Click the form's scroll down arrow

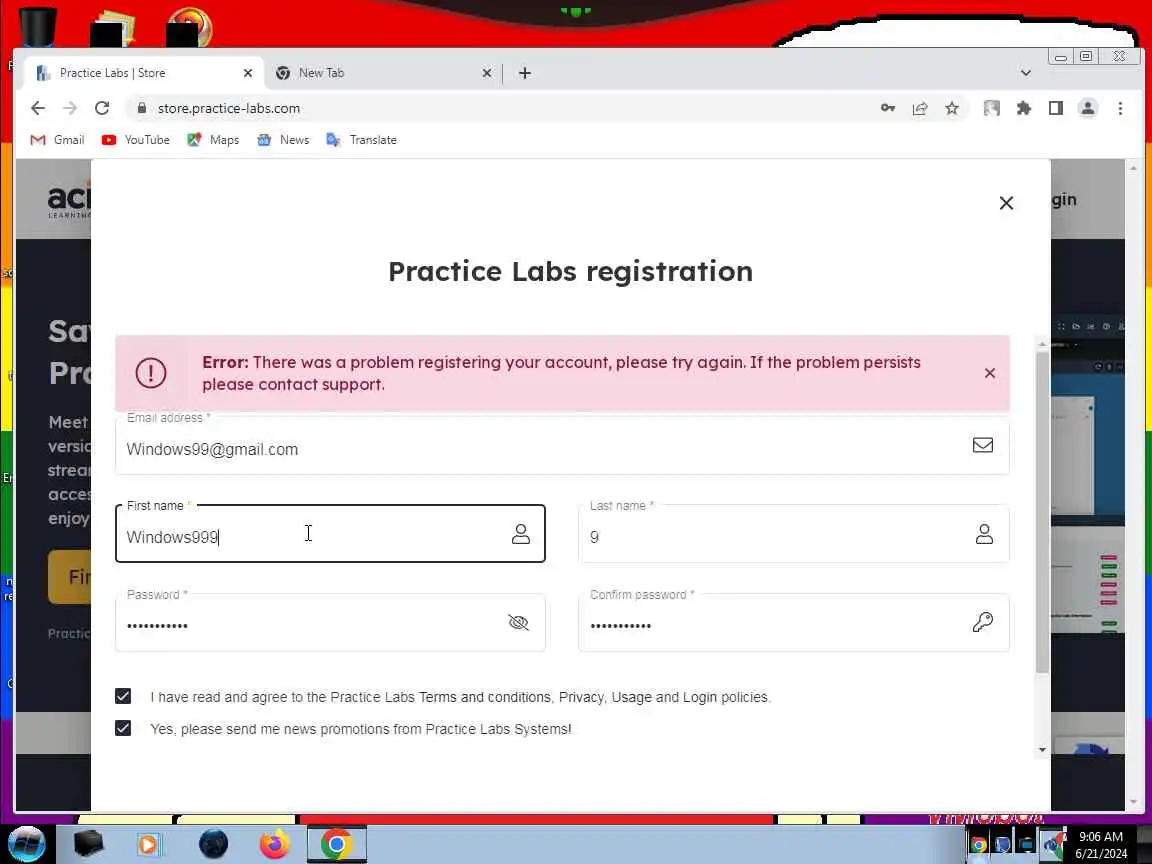click(1042, 749)
